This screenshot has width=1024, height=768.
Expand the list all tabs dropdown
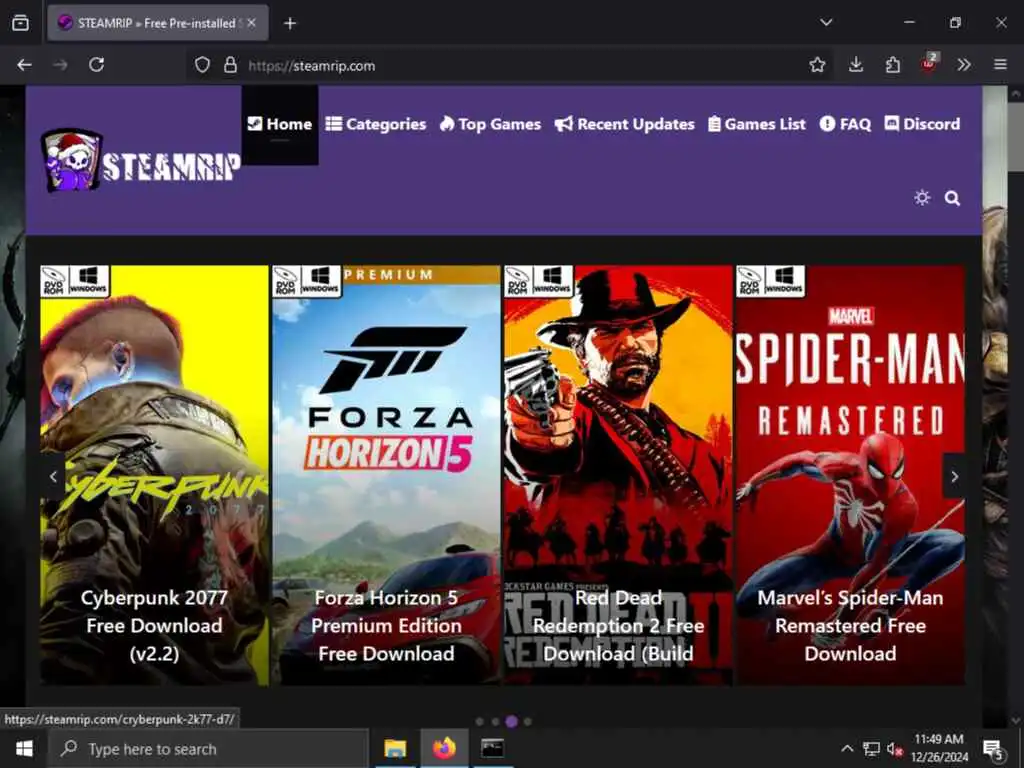pos(826,22)
